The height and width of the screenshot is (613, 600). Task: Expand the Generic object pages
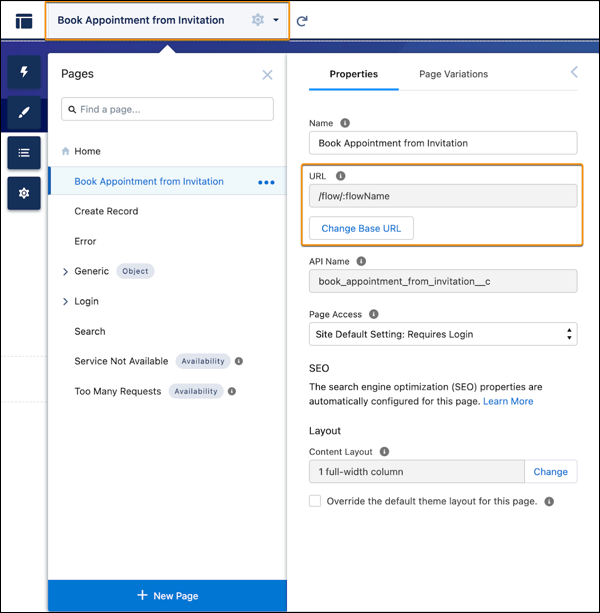(65, 271)
